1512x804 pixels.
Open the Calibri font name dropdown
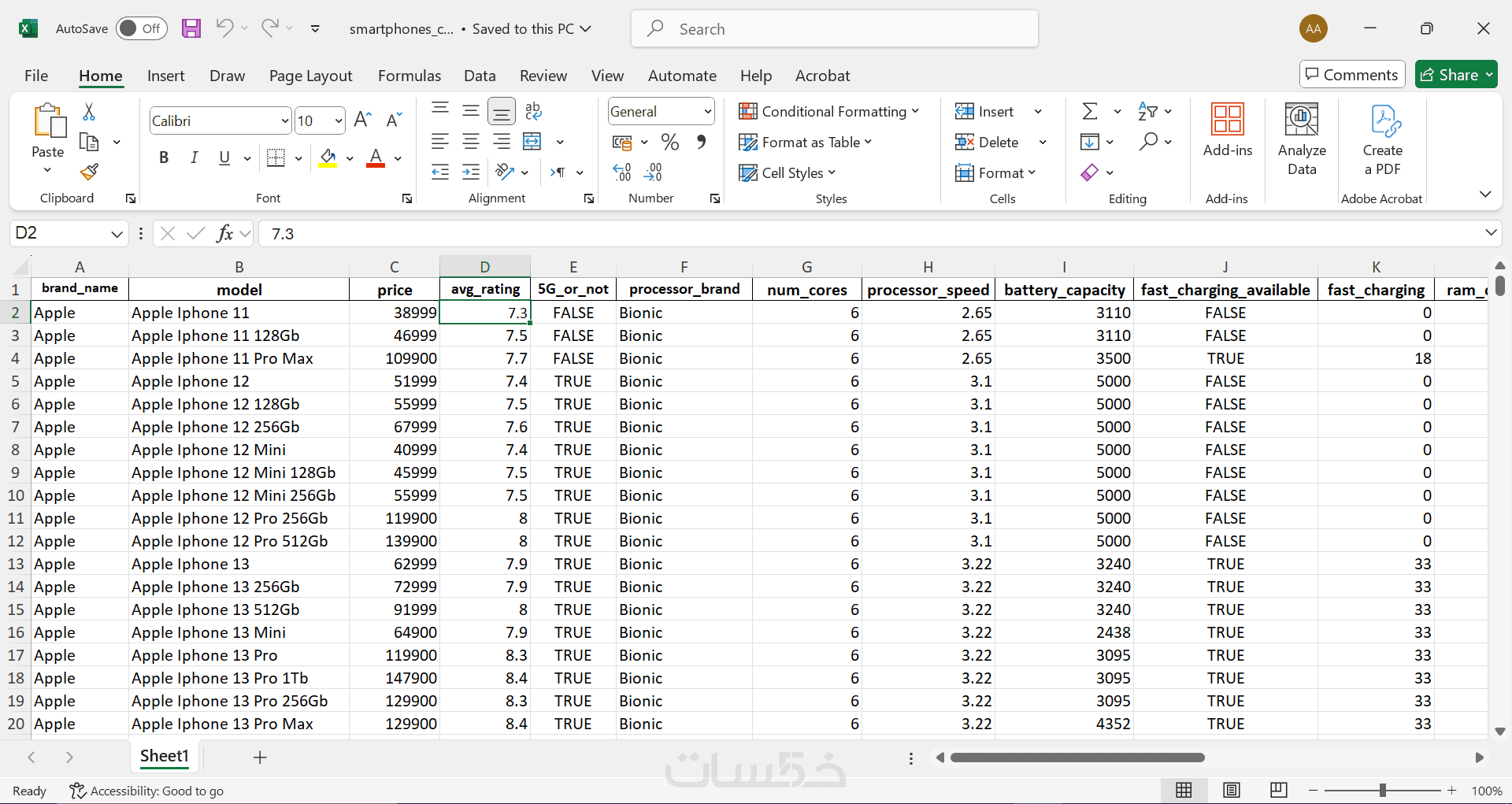click(284, 121)
